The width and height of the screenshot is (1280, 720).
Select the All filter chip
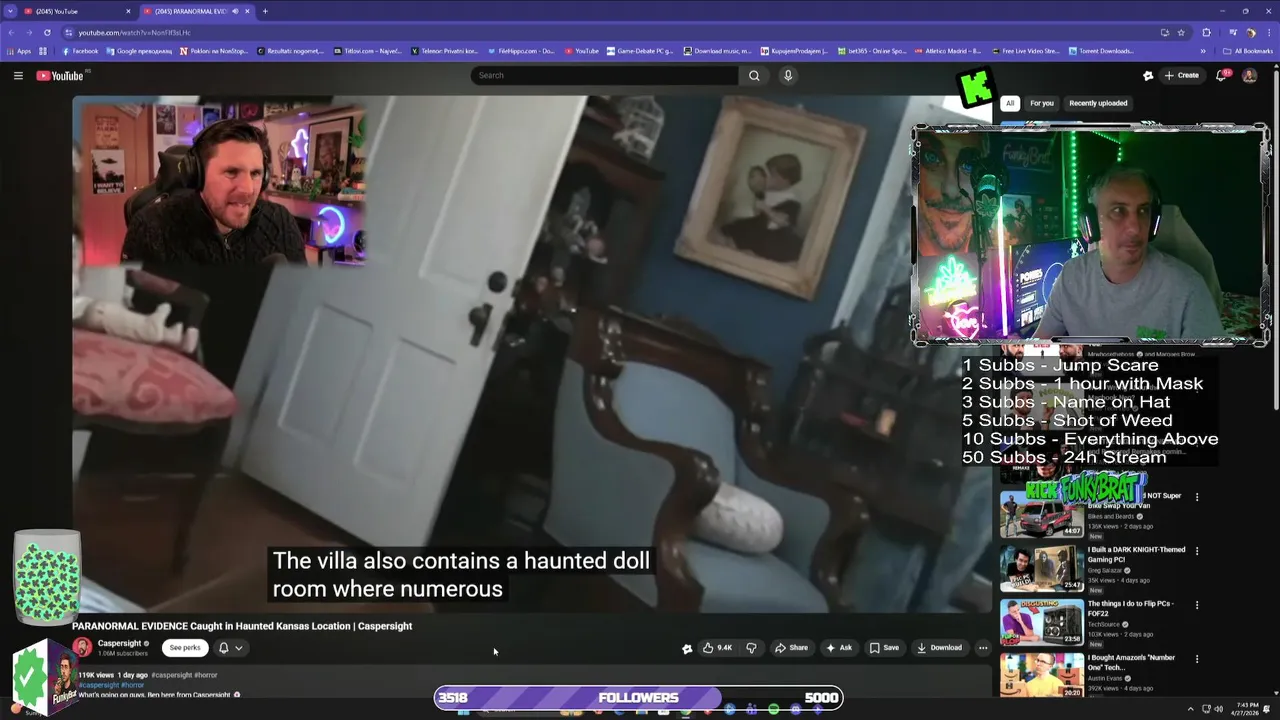click(1010, 103)
